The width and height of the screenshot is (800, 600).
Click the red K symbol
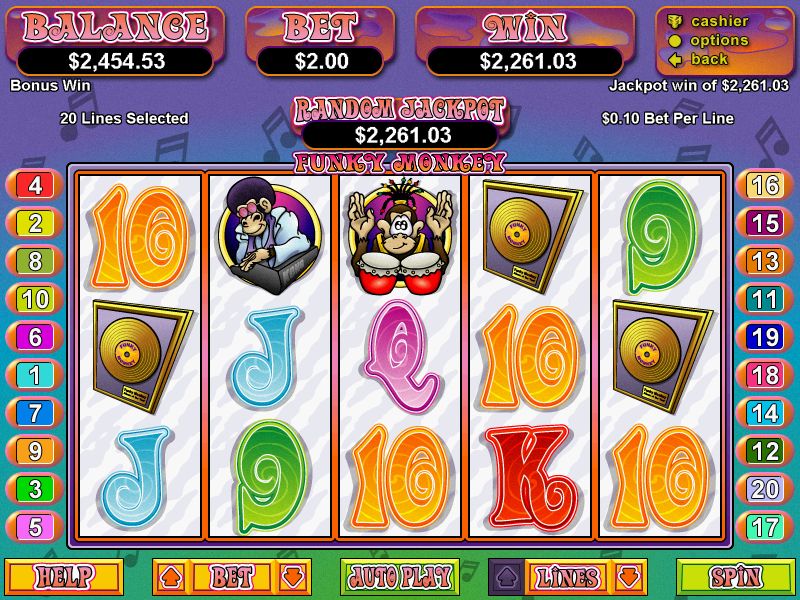coord(531,478)
